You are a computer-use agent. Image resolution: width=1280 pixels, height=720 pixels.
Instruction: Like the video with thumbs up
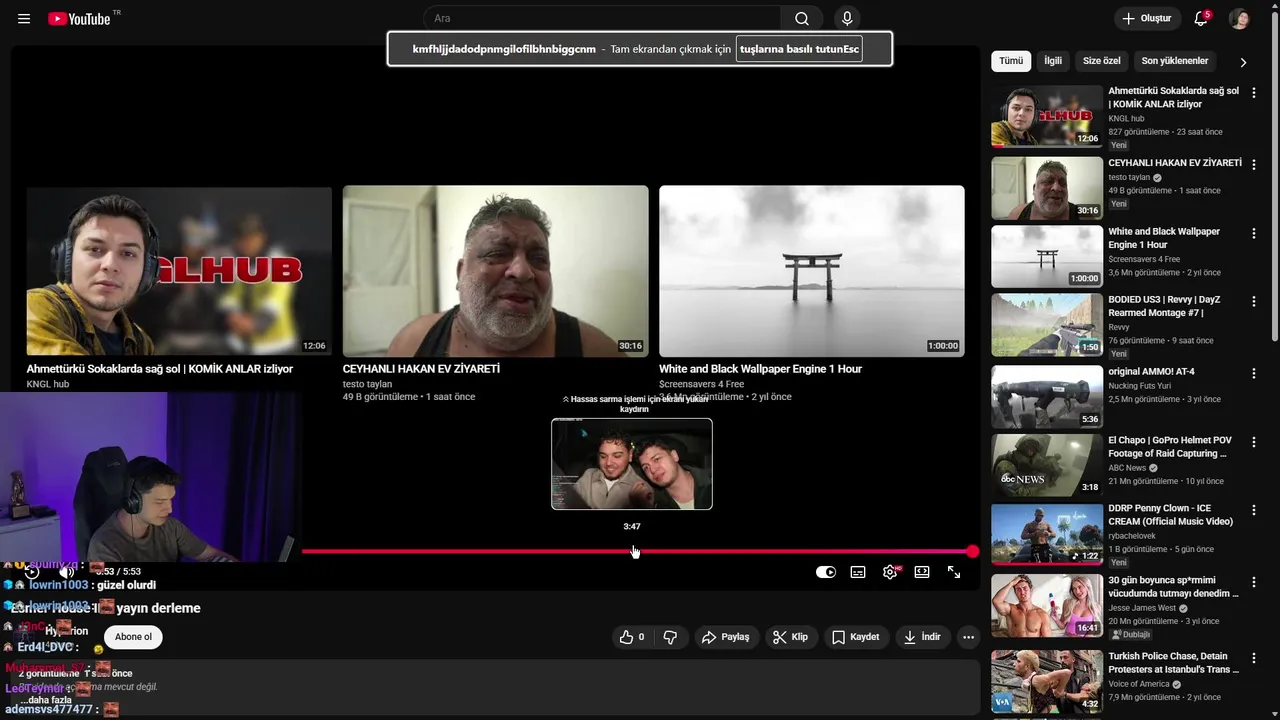pos(631,637)
